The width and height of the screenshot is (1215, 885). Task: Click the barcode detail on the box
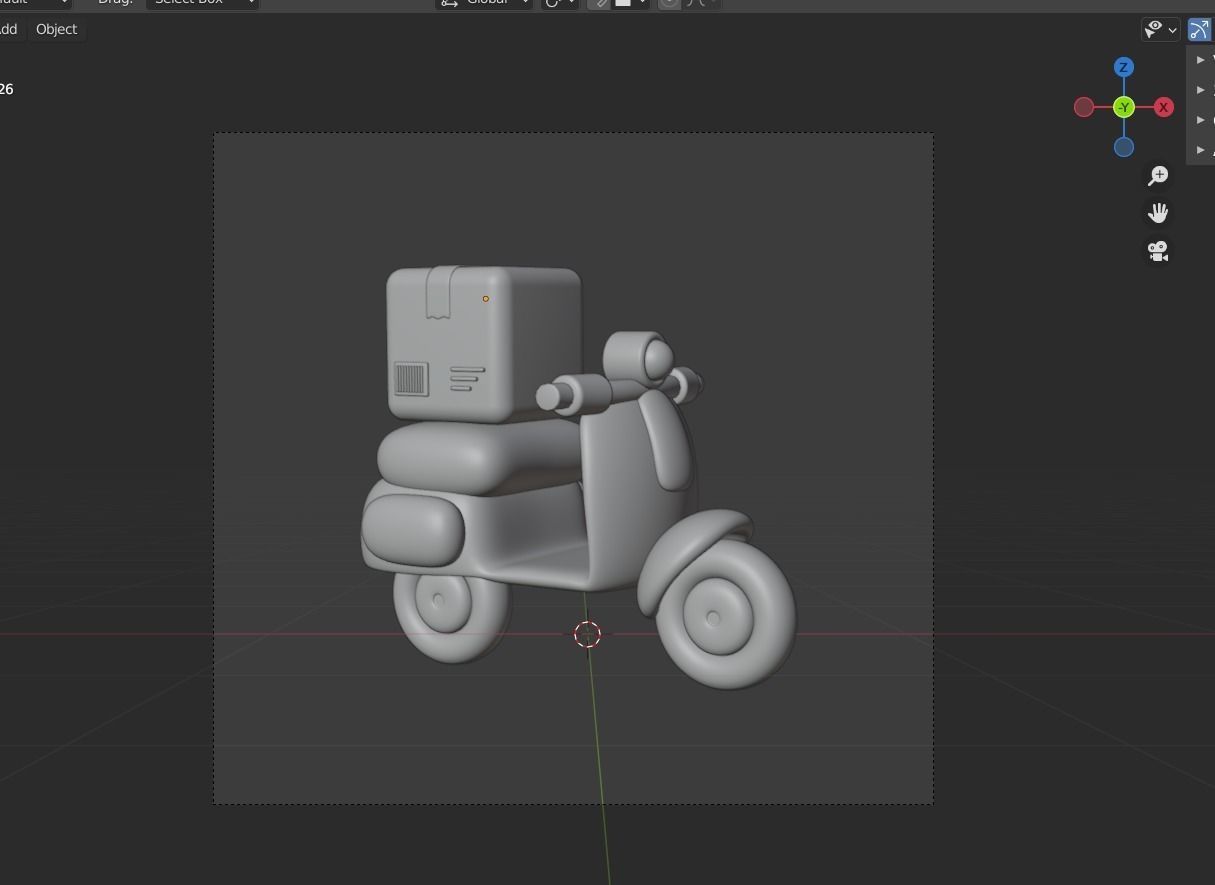[411, 379]
